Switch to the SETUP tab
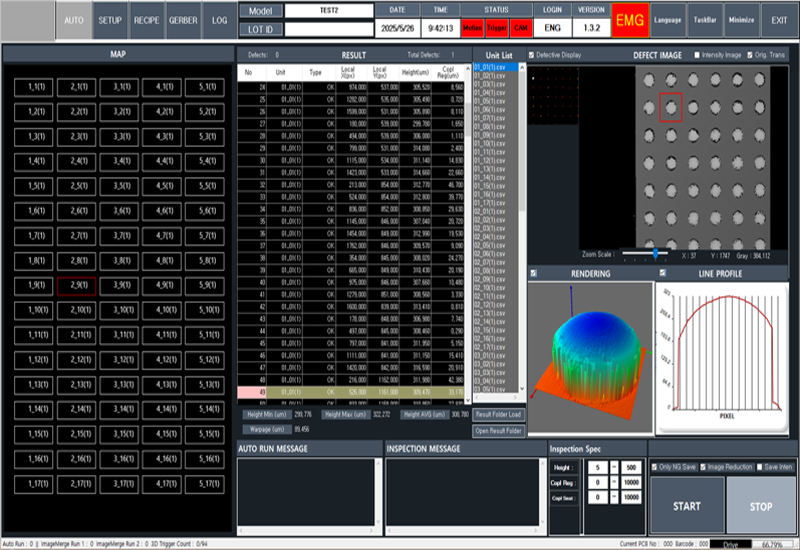 [109, 19]
